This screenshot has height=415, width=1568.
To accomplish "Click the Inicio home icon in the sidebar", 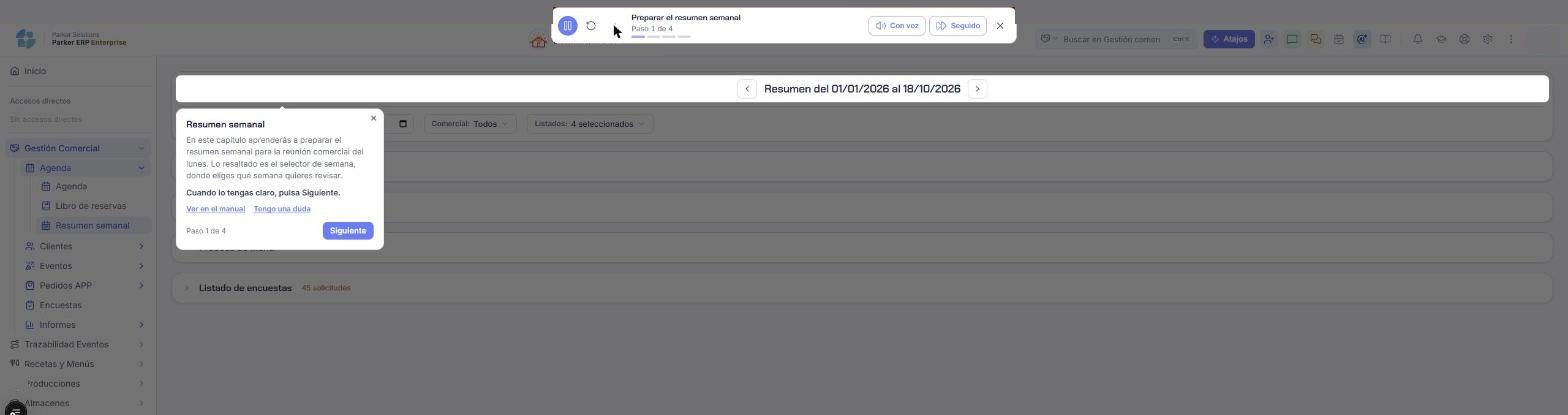I will click(x=14, y=71).
